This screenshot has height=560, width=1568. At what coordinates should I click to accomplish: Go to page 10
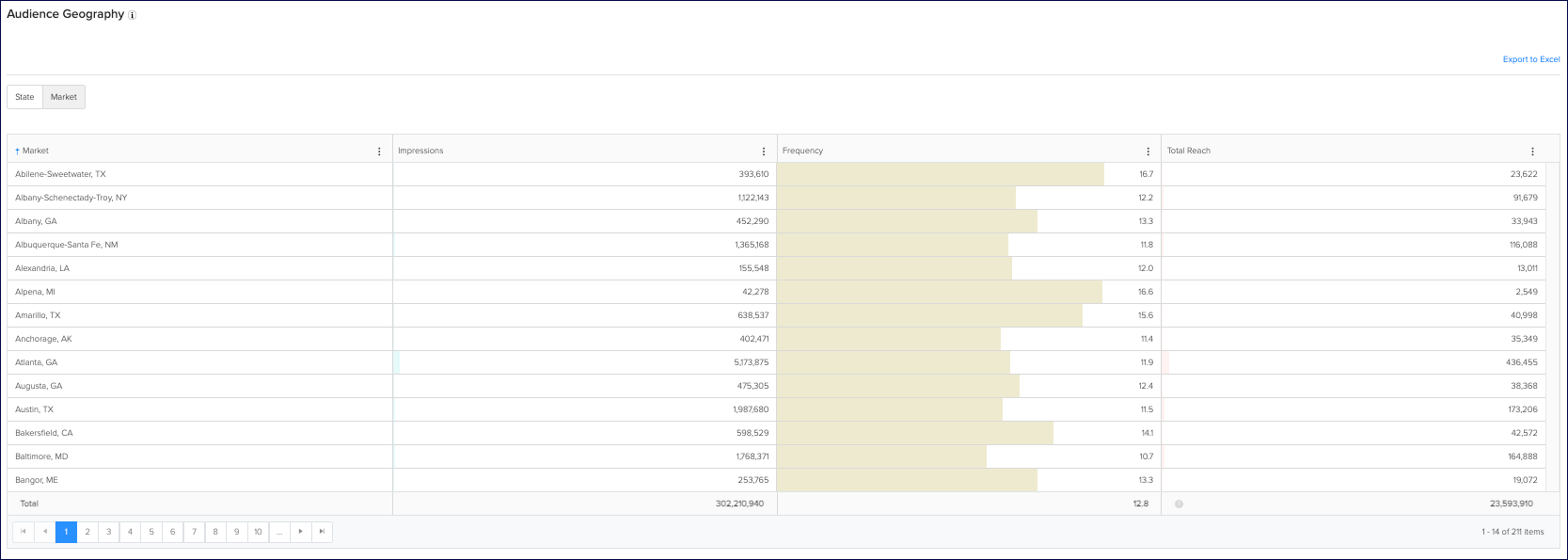coord(258,532)
